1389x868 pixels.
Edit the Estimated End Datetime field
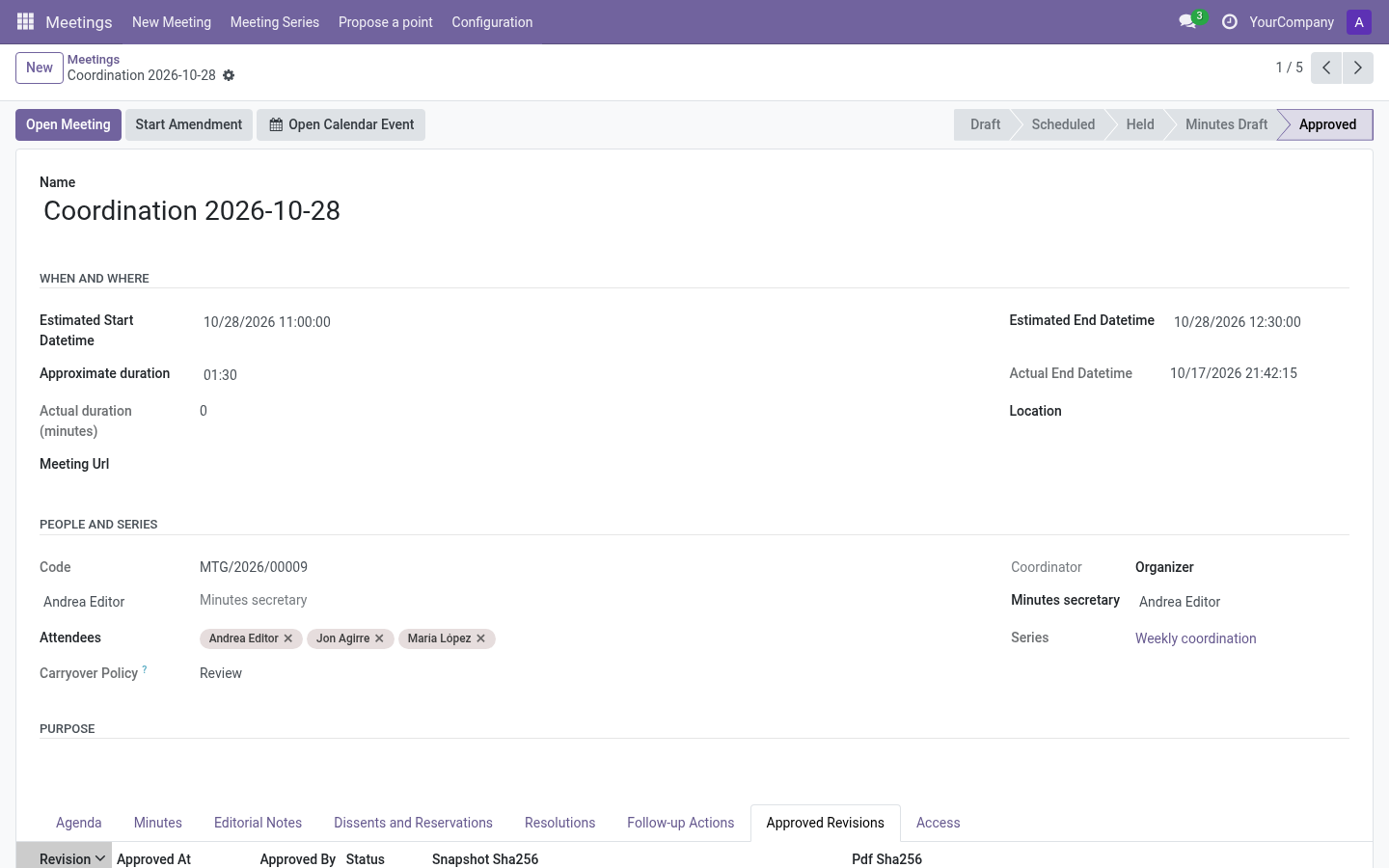(x=1260, y=322)
